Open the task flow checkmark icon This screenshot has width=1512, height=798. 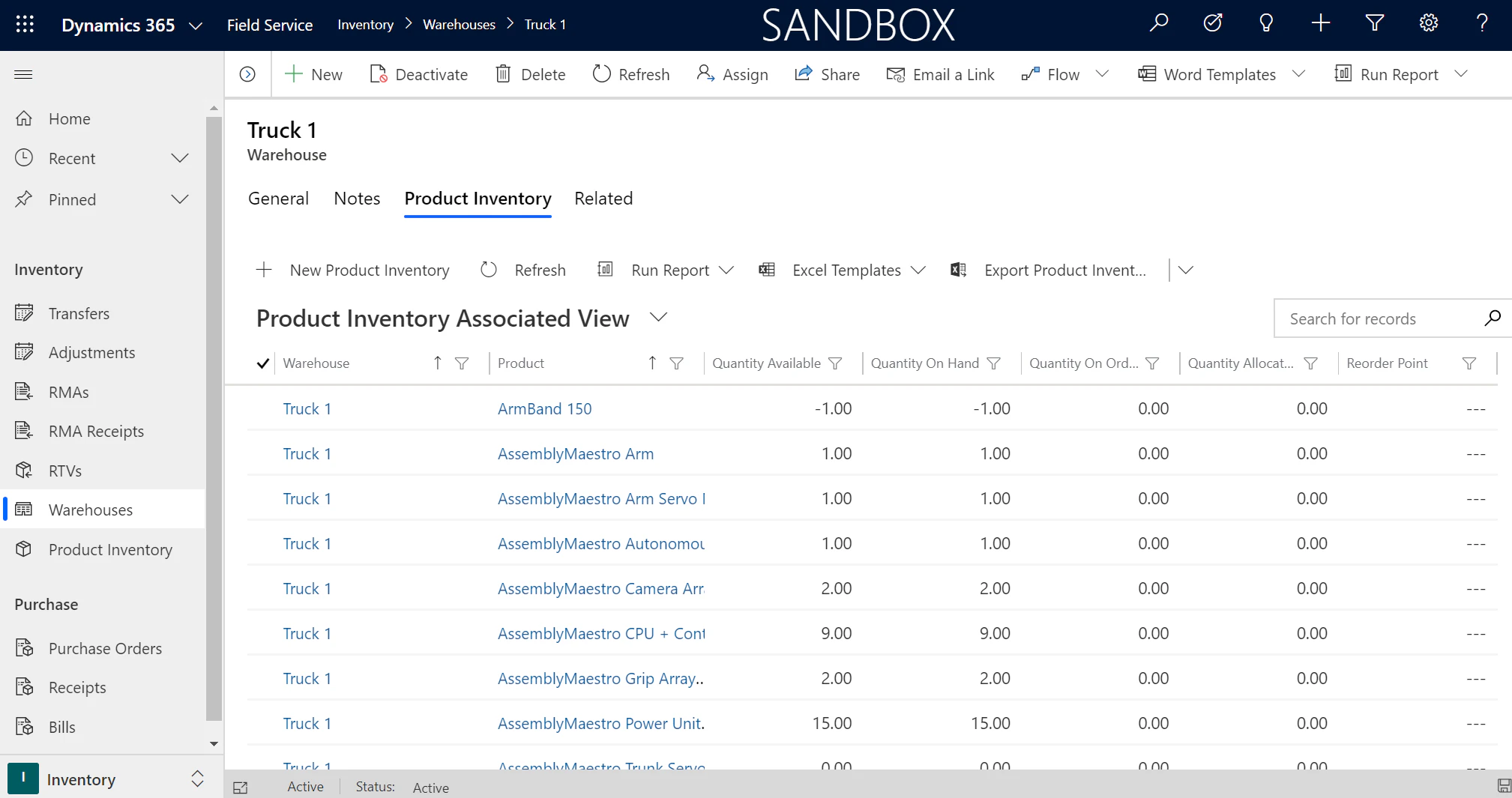point(1213,23)
